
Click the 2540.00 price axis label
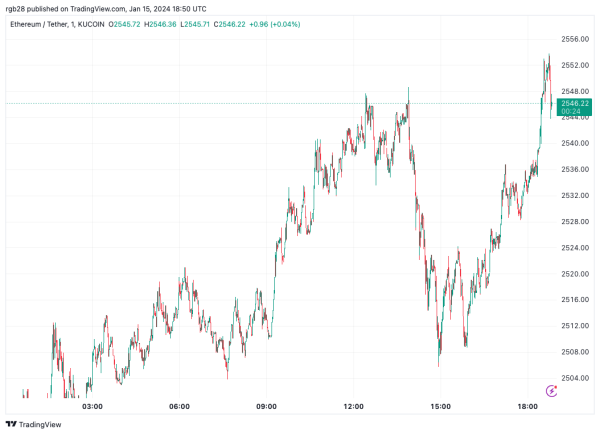(x=575, y=143)
